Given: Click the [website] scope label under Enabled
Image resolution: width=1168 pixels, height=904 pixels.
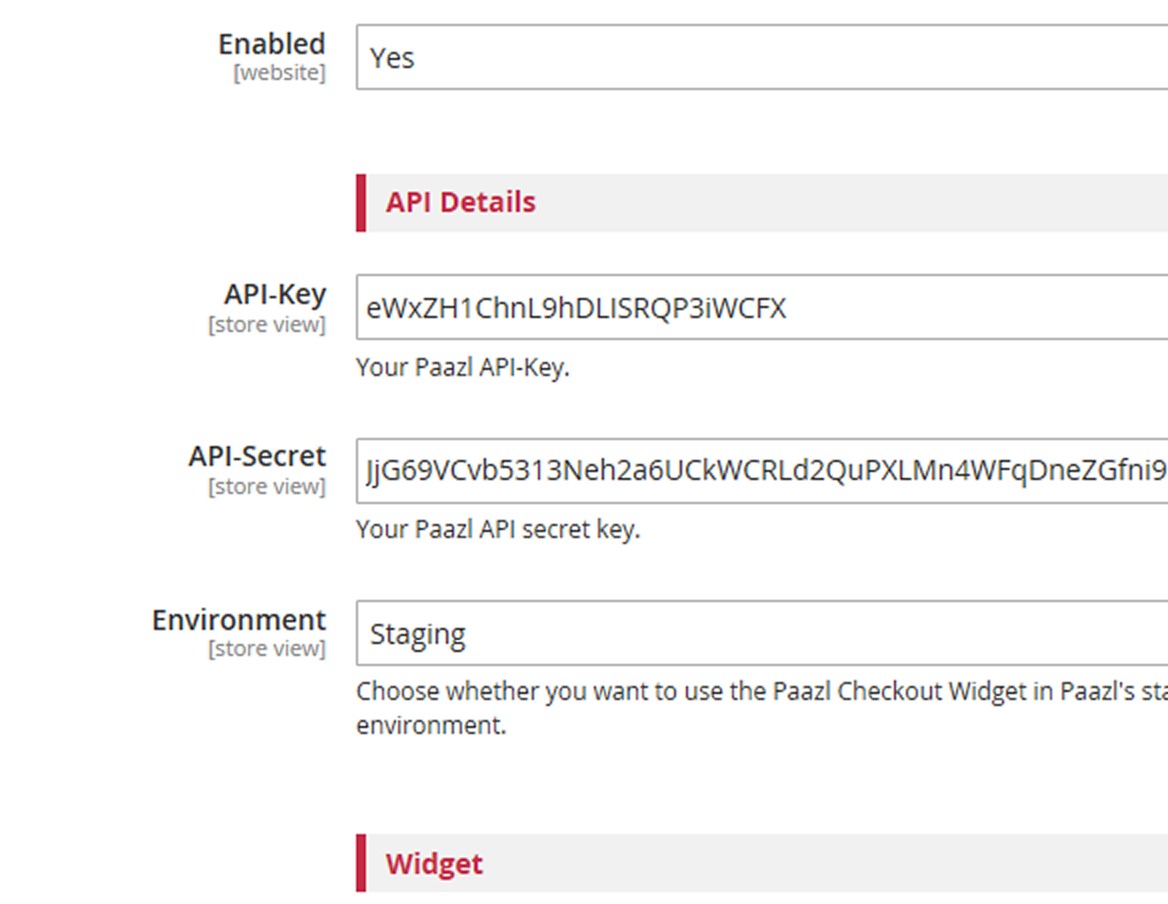Looking at the screenshot, I should tap(279, 74).
